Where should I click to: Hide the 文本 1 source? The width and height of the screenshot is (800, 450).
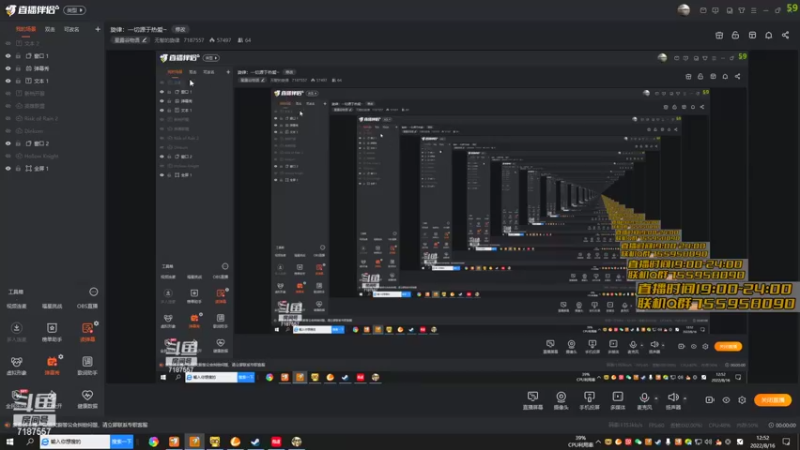click(8, 81)
